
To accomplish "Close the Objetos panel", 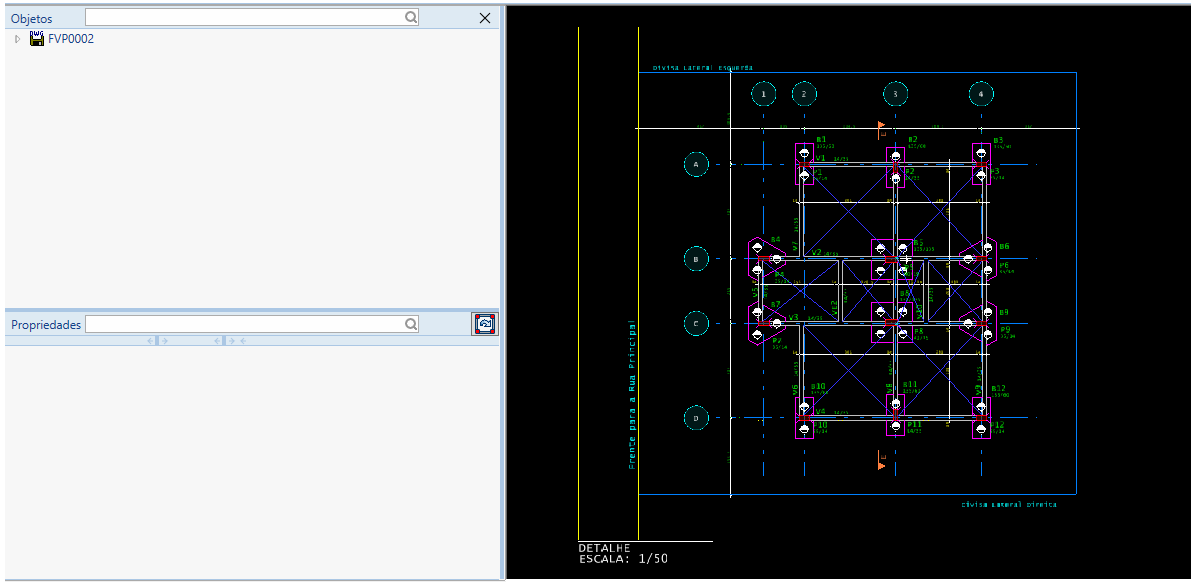I will 485,18.
